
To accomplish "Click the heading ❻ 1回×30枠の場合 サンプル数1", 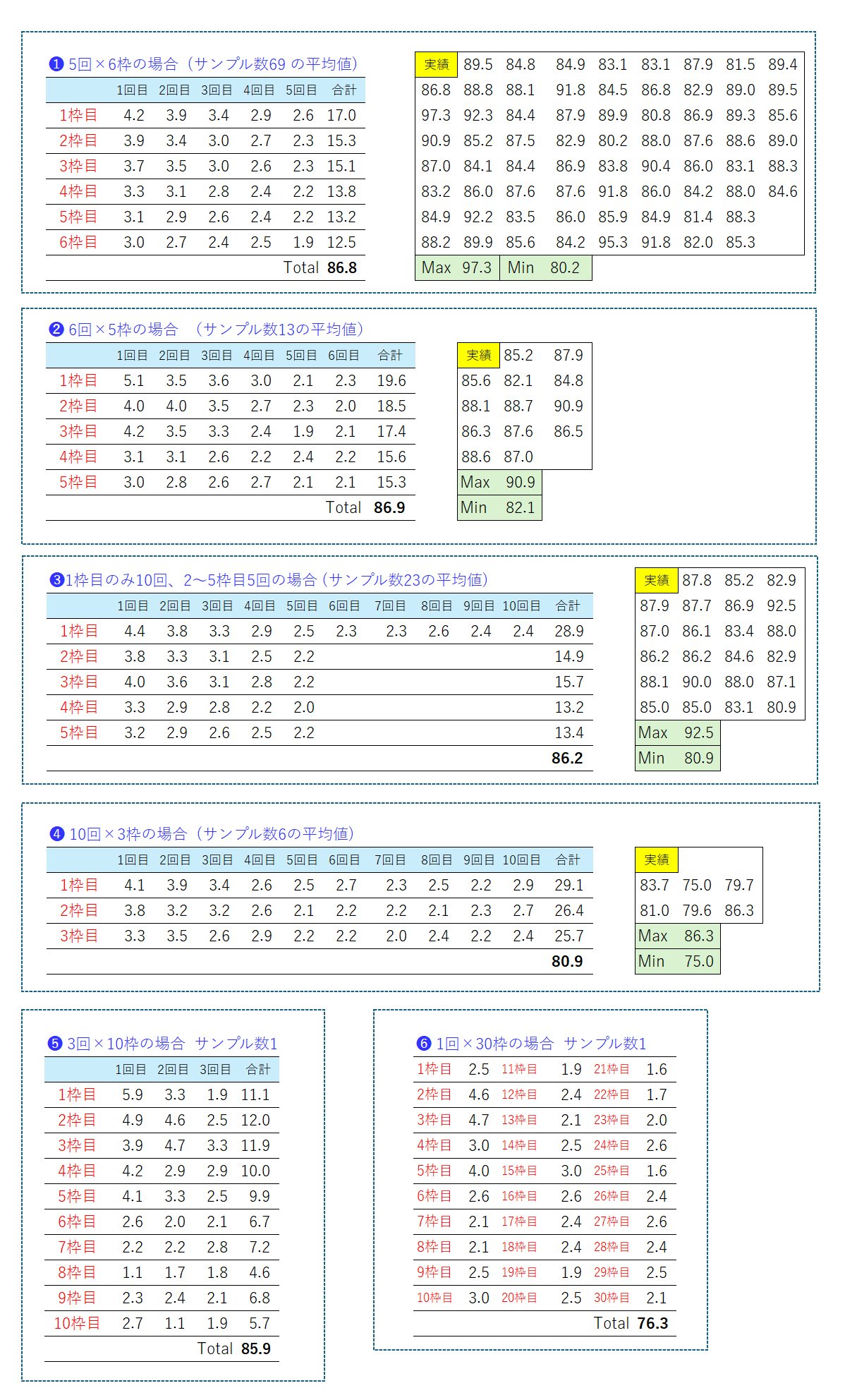I will tap(531, 1044).
